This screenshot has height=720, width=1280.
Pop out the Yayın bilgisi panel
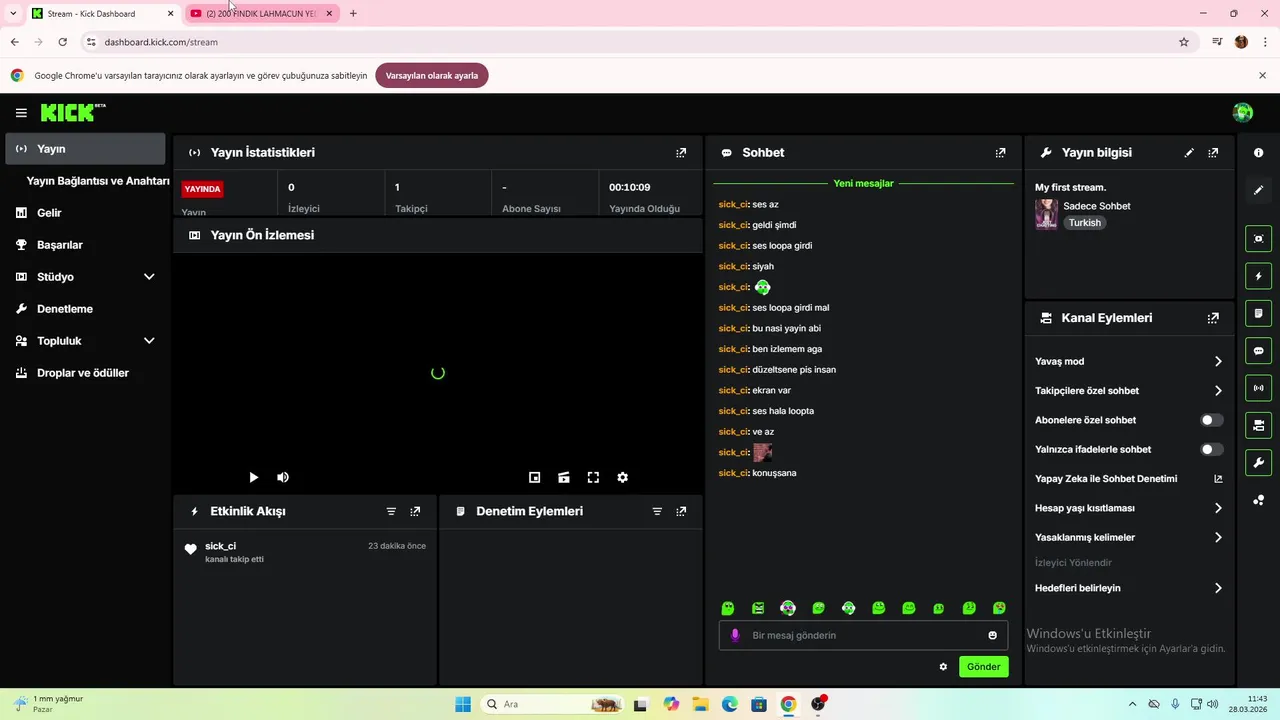point(1213,153)
